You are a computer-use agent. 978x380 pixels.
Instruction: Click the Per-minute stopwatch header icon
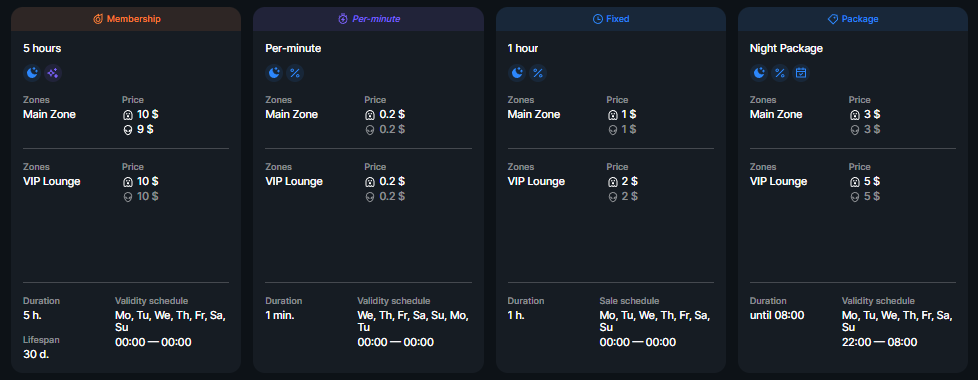point(342,19)
